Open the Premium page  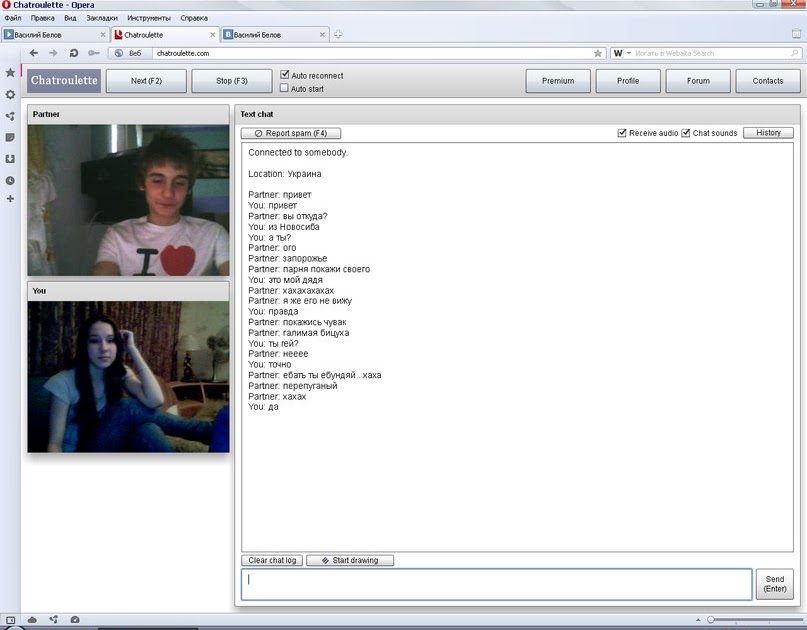pos(558,81)
